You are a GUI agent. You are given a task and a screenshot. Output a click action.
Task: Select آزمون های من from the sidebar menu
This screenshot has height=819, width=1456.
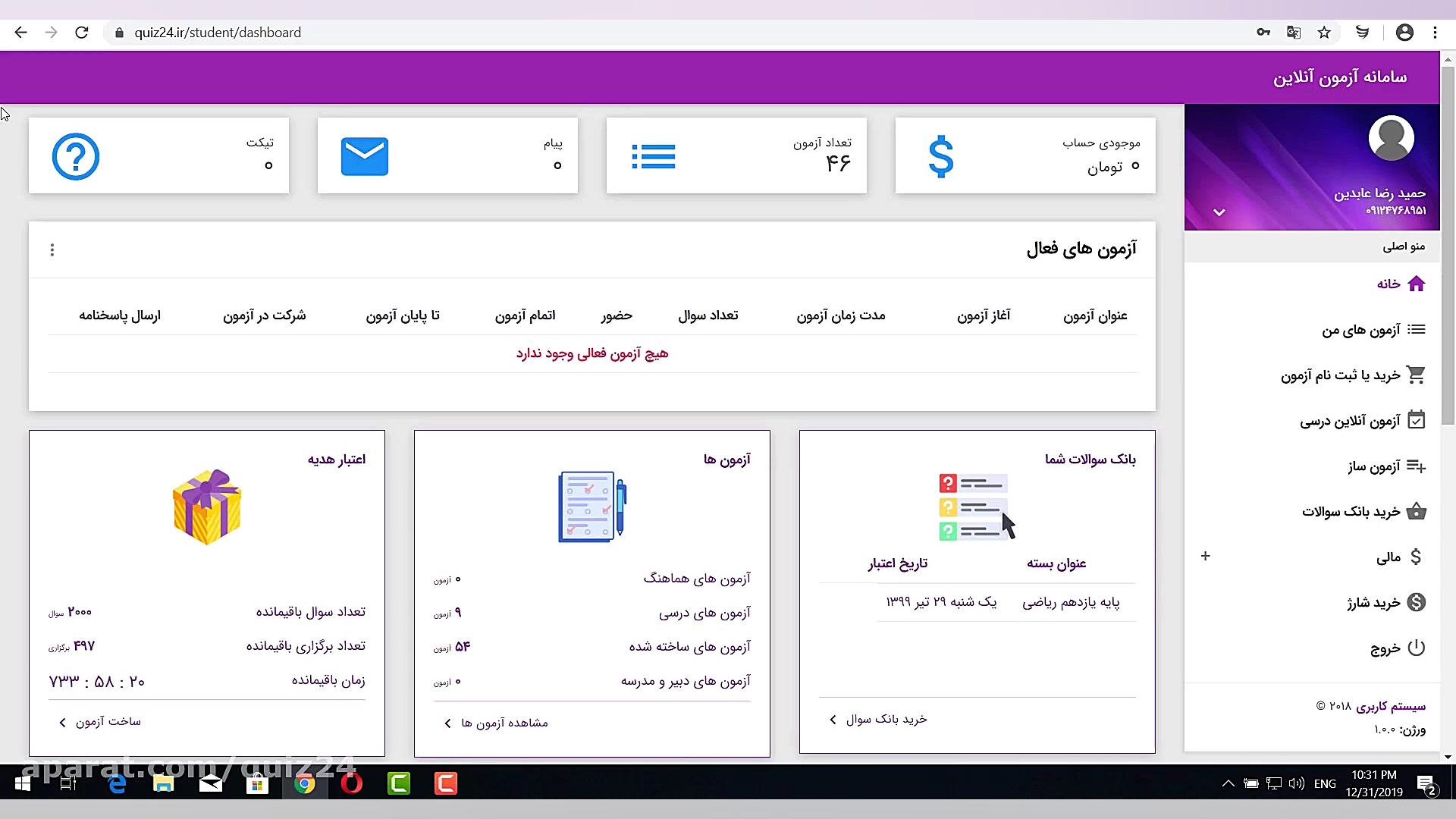tap(1374, 329)
